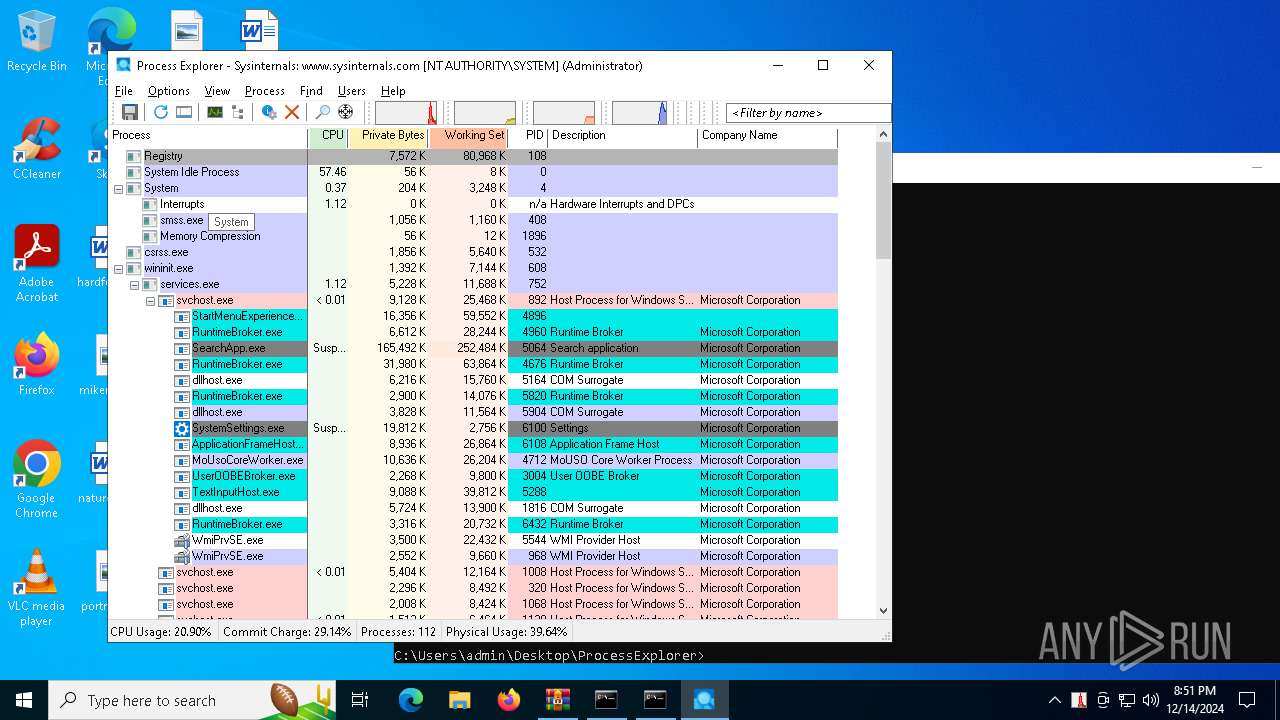Collapse the services.exe tree node
This screenshot has height=720, width=1280.
point(134,284)
